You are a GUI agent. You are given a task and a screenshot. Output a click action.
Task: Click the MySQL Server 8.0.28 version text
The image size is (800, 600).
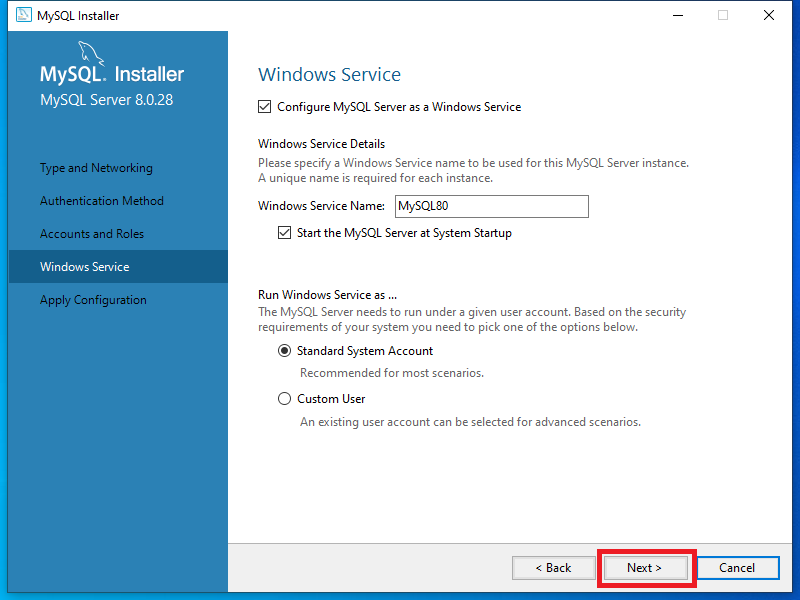[x=107, y=99]
